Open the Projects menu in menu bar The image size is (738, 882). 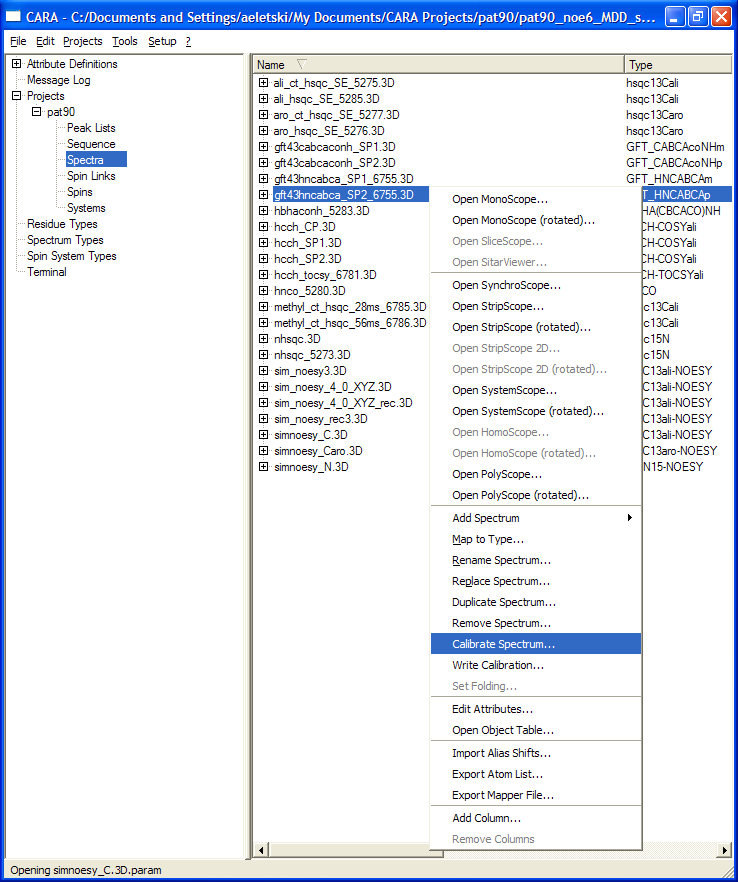(x=82, y=41)
